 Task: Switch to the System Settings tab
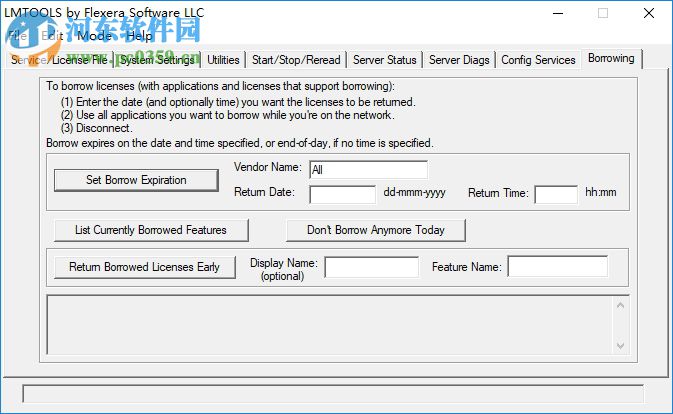click(157, 60)
